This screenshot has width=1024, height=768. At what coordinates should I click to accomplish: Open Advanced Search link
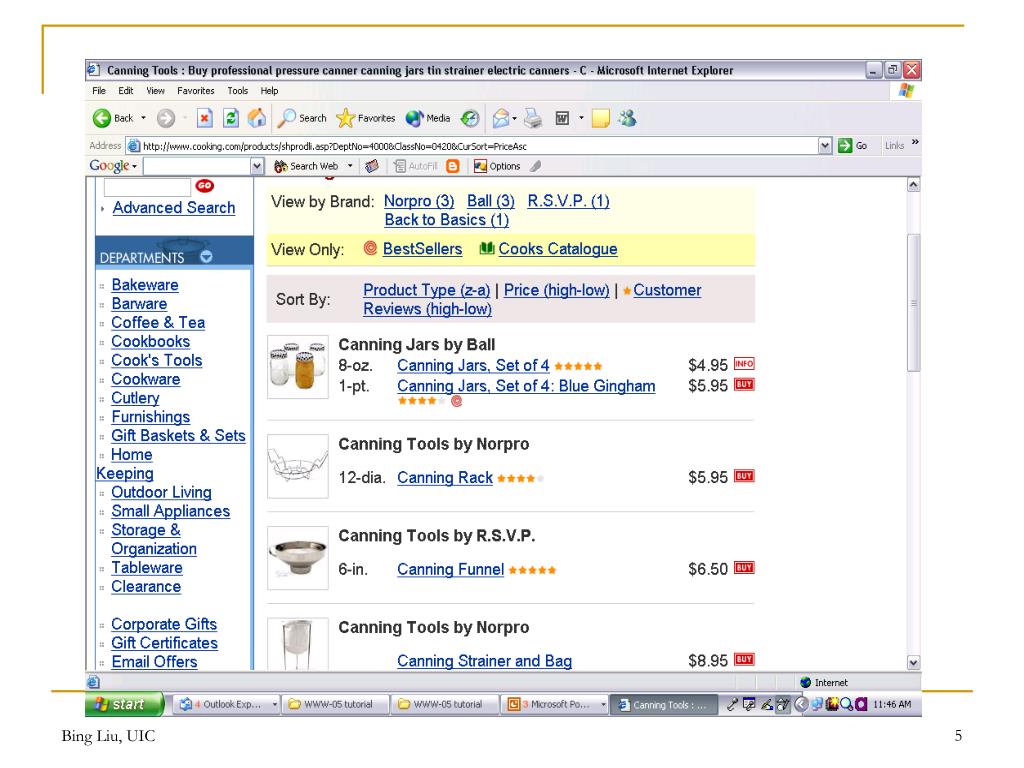(x=174, y=208)
